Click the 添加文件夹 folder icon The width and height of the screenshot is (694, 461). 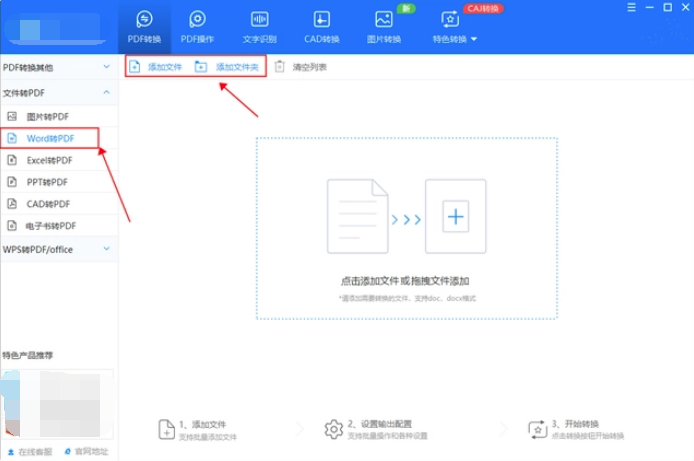[201, 66]
